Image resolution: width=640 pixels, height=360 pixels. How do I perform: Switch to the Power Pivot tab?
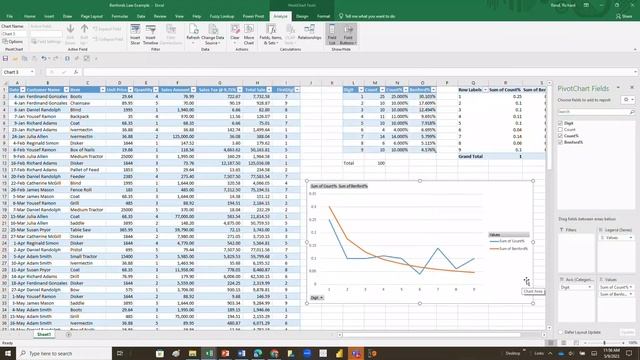[253, 16]
